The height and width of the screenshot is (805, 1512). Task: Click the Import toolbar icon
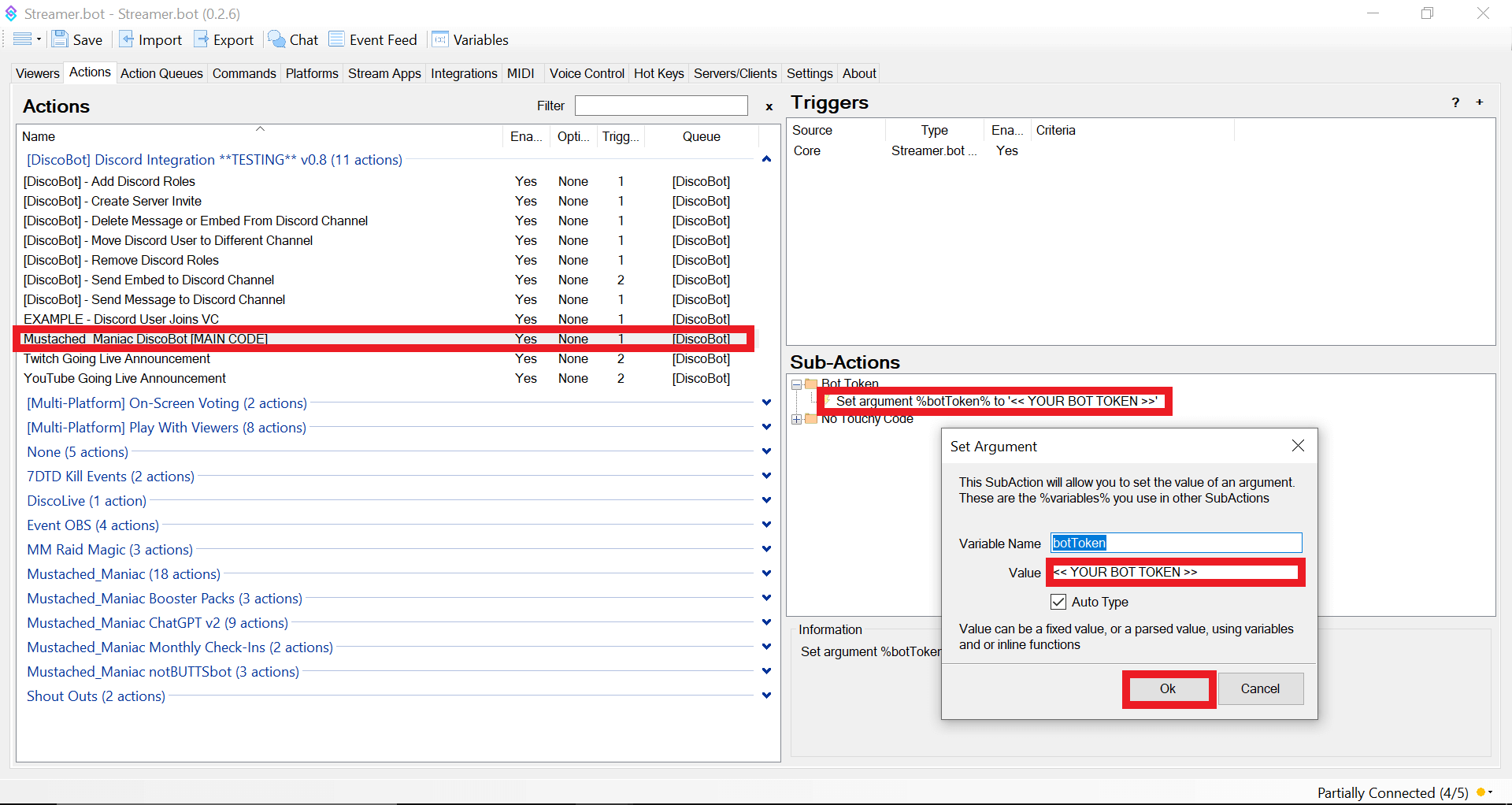point(126,39)
